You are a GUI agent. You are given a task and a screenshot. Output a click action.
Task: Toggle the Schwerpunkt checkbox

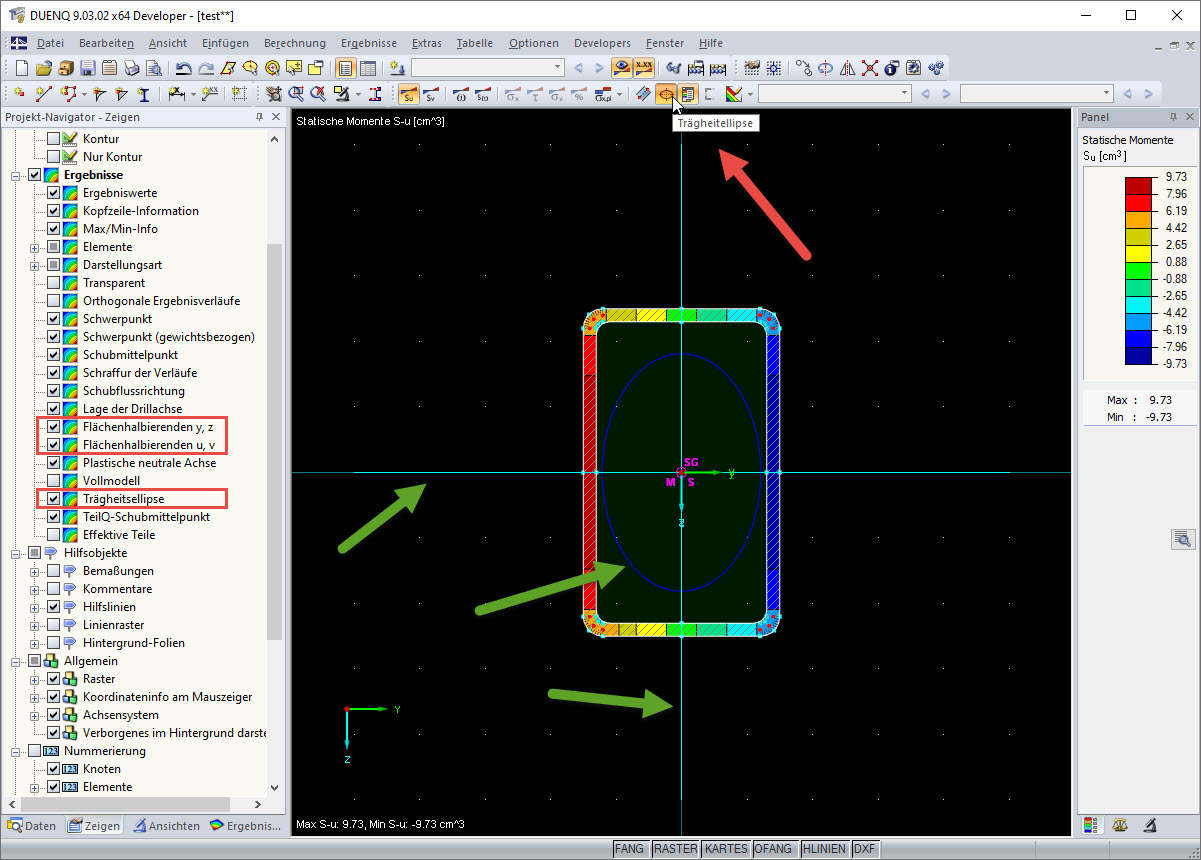[54, 319]
